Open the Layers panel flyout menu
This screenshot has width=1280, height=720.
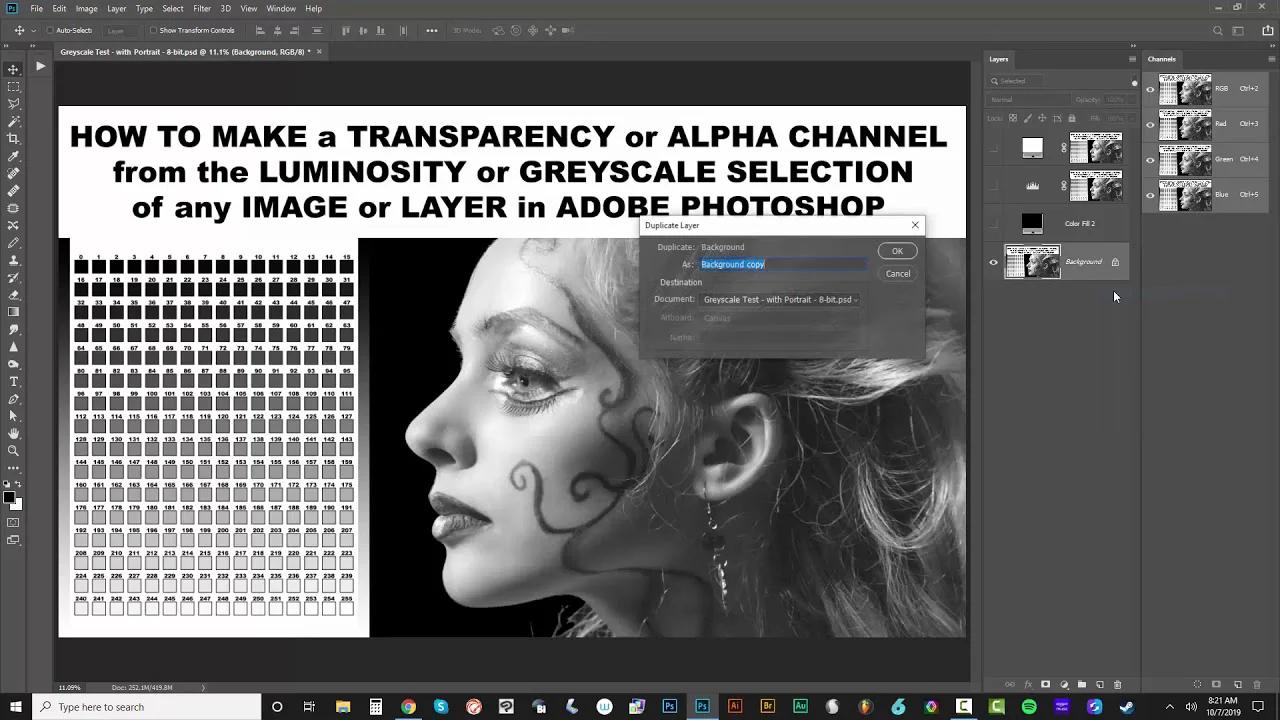coord(1132,59)
